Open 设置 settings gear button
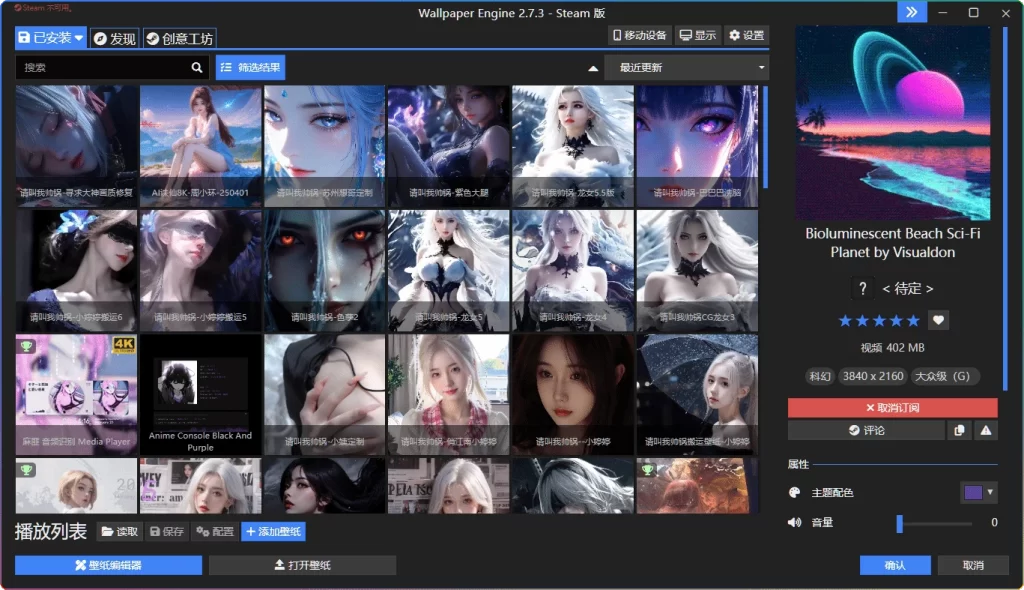Viewport: 1024px width, 590px height. pyautogui.click(x=746, y=36)
